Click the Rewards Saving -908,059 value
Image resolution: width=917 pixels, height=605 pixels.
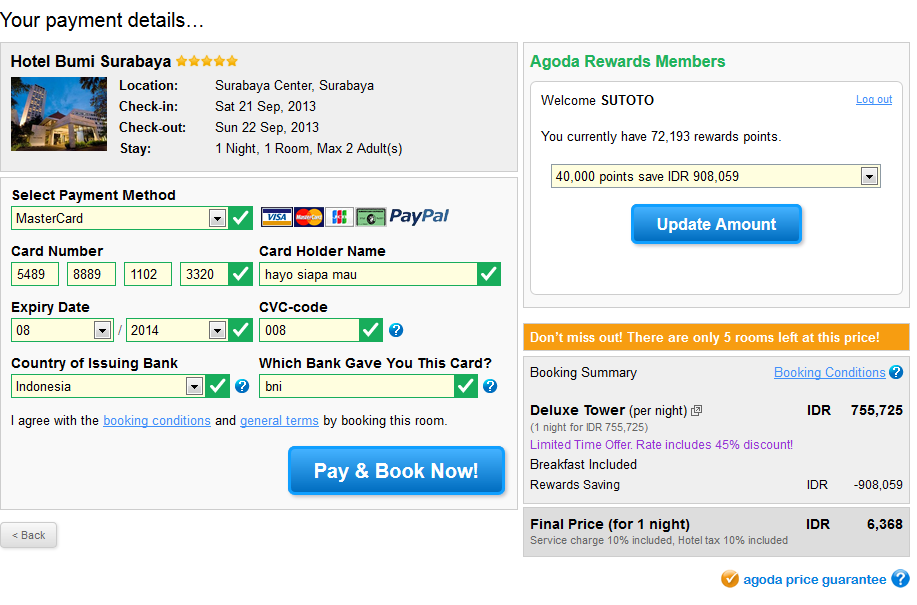pyautogui.click(x=878, y=485)
